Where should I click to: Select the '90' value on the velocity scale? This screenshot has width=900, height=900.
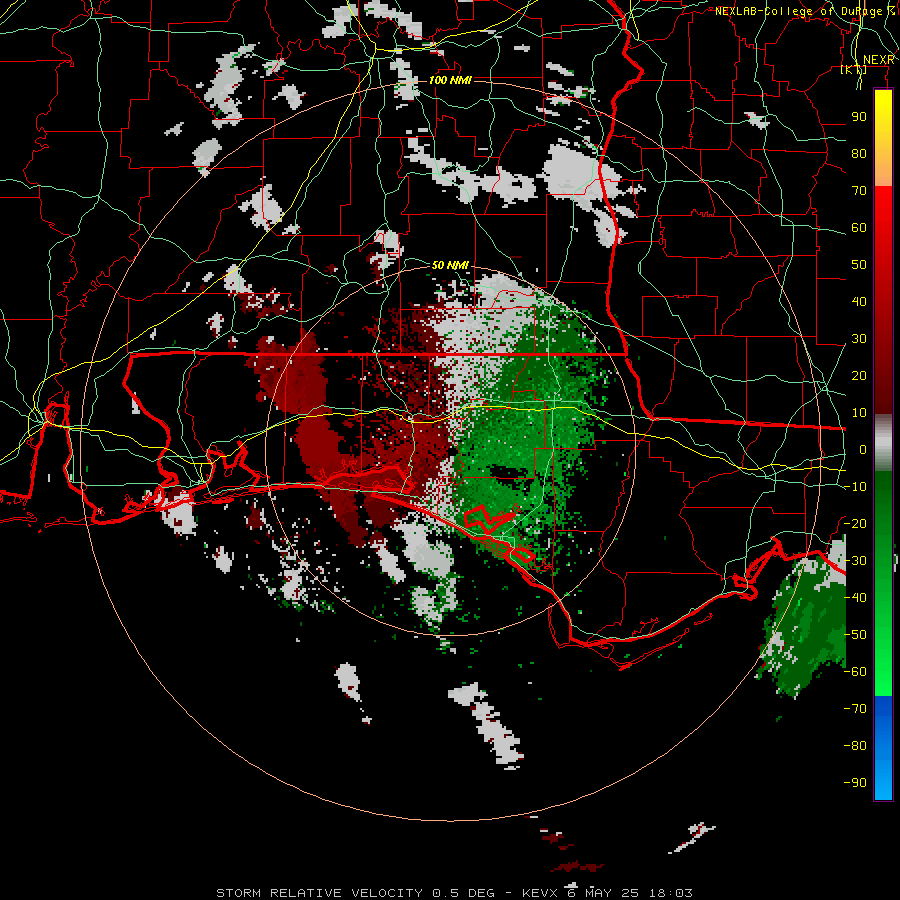coord(859,117)
